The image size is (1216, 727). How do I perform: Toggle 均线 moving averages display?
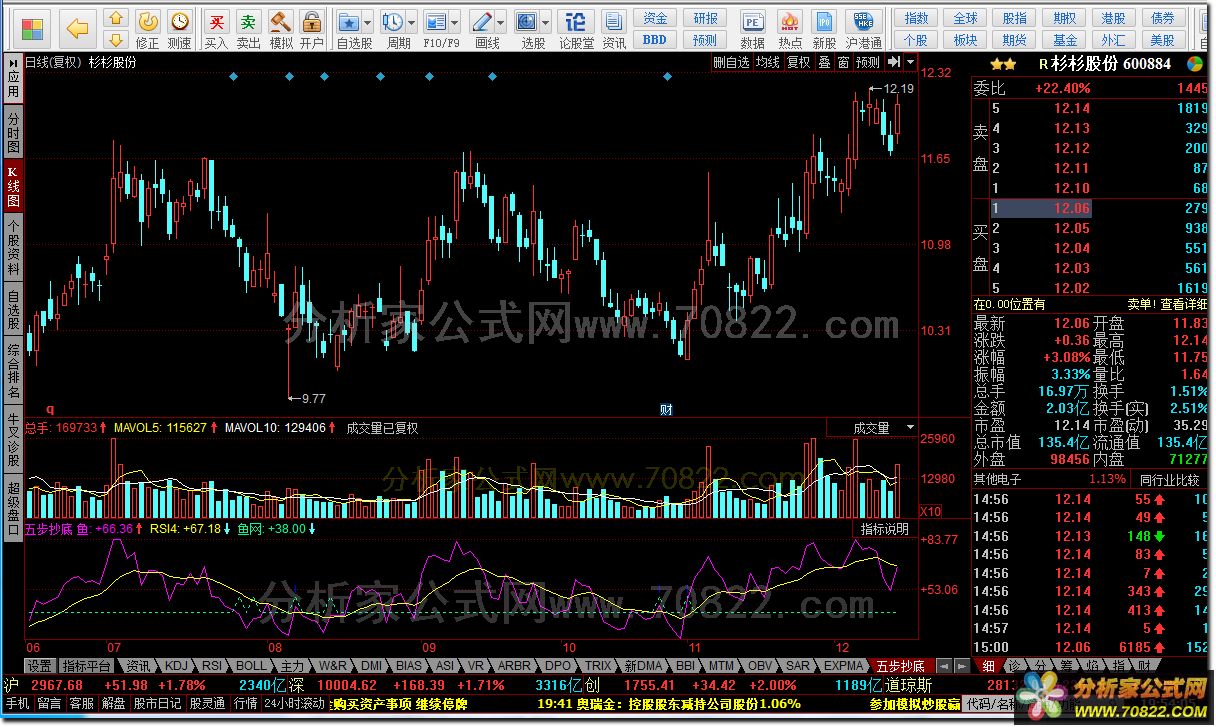point(768,62)
